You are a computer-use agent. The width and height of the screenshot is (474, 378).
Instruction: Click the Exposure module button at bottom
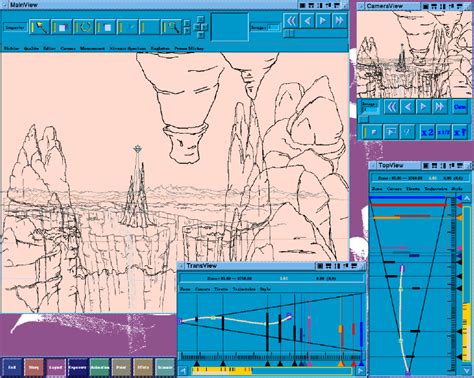77,367
